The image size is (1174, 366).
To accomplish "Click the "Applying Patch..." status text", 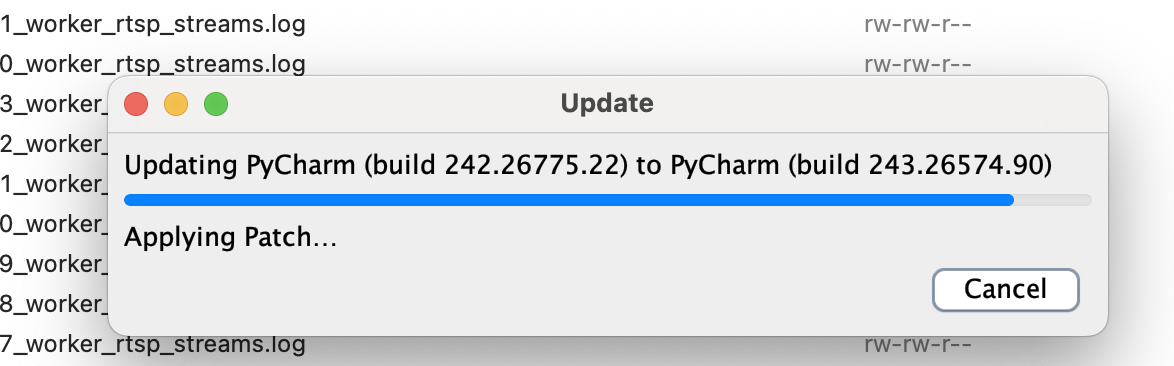I will [x=230, y=238].
